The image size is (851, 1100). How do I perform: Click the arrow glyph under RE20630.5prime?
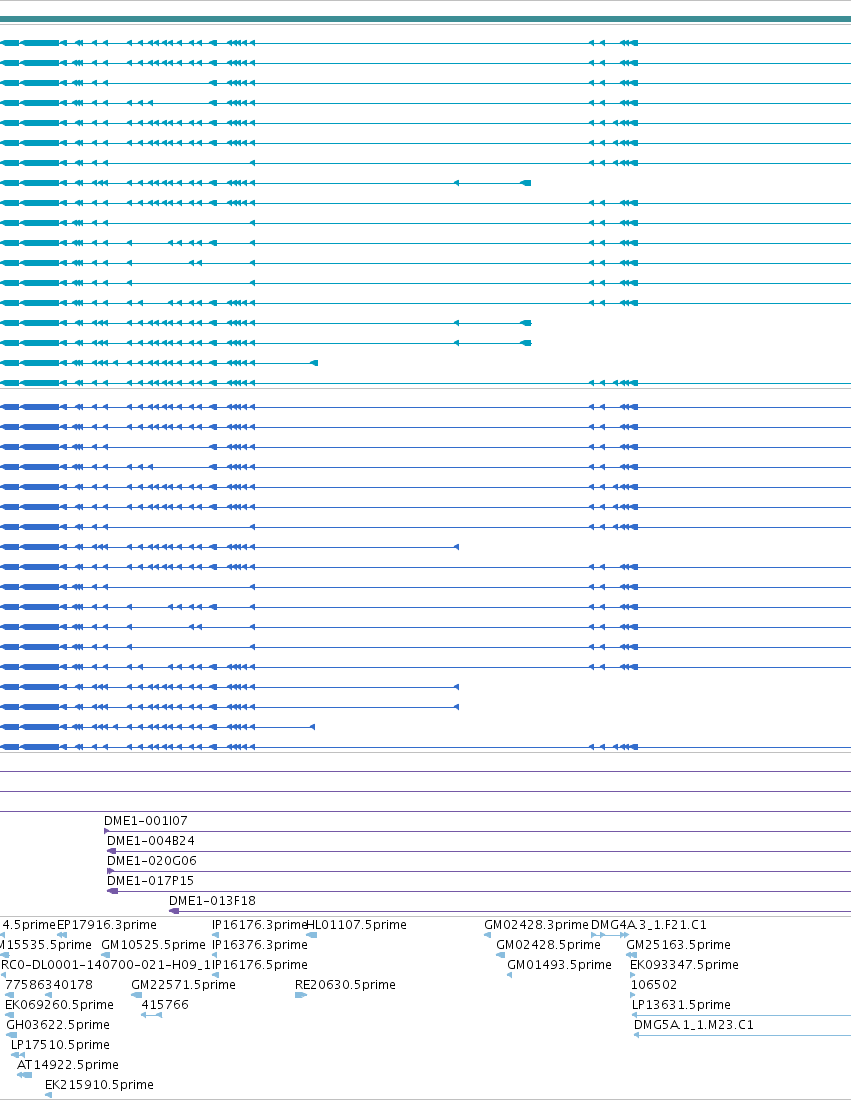click(x=301, y=995)
